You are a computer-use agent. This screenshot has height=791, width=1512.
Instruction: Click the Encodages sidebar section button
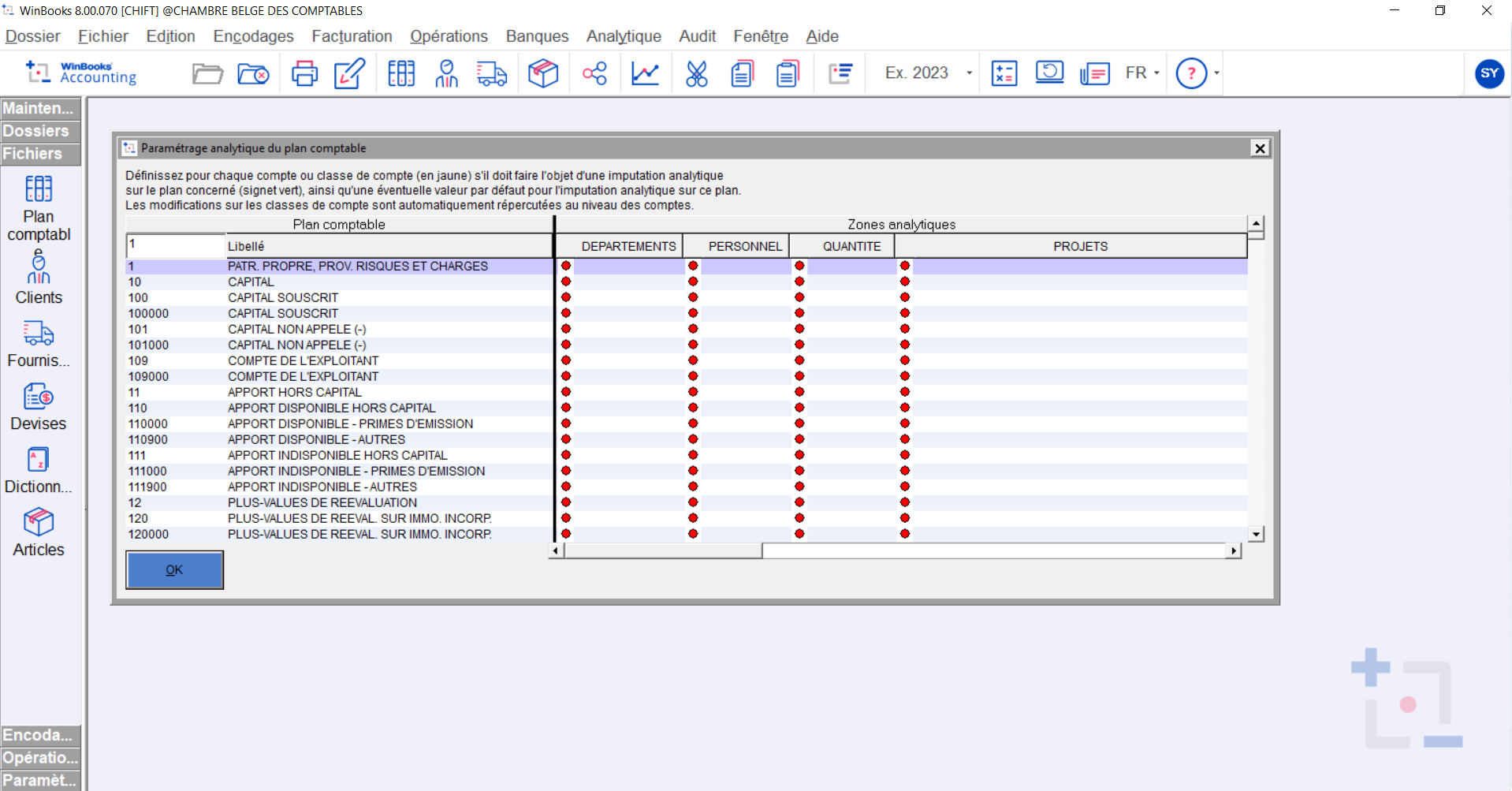point(40,735)
